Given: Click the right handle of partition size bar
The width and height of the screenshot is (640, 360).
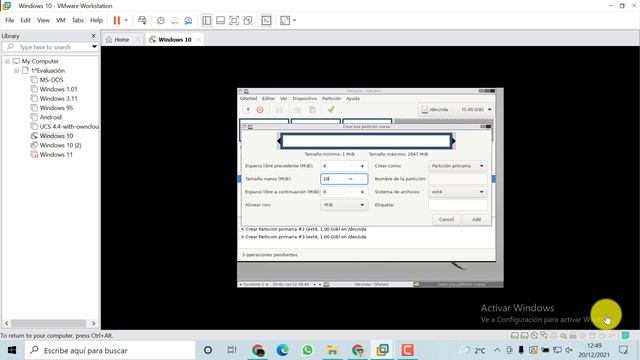Looking at the screenshot, I should pyautogui.click(x=453, y=141).
